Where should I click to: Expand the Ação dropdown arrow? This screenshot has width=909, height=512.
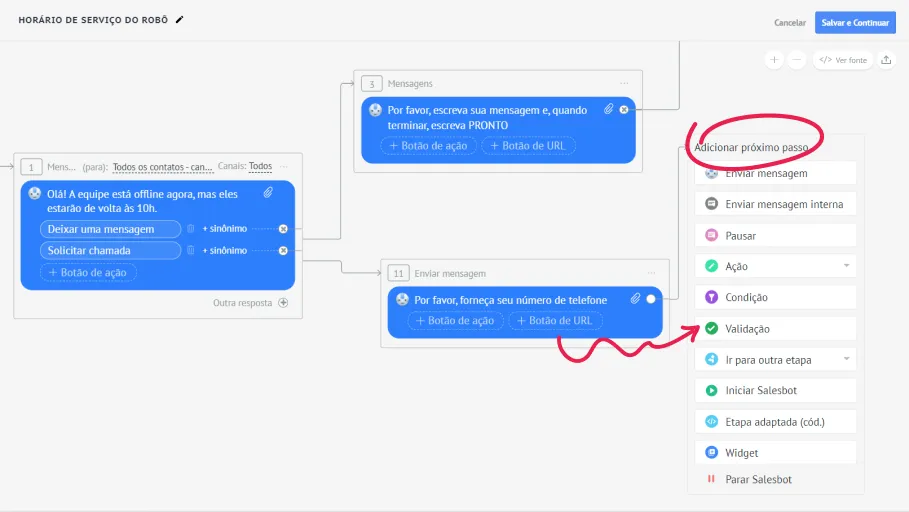[846, 266]
